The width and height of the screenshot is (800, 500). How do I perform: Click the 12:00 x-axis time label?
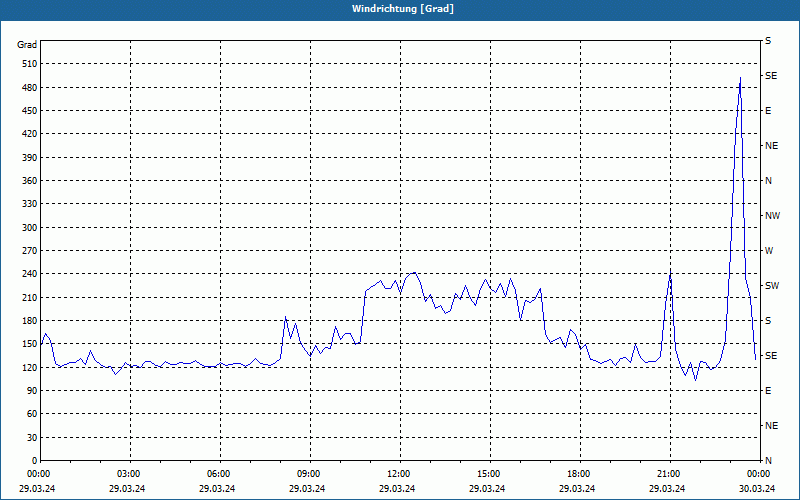point(399,474)
